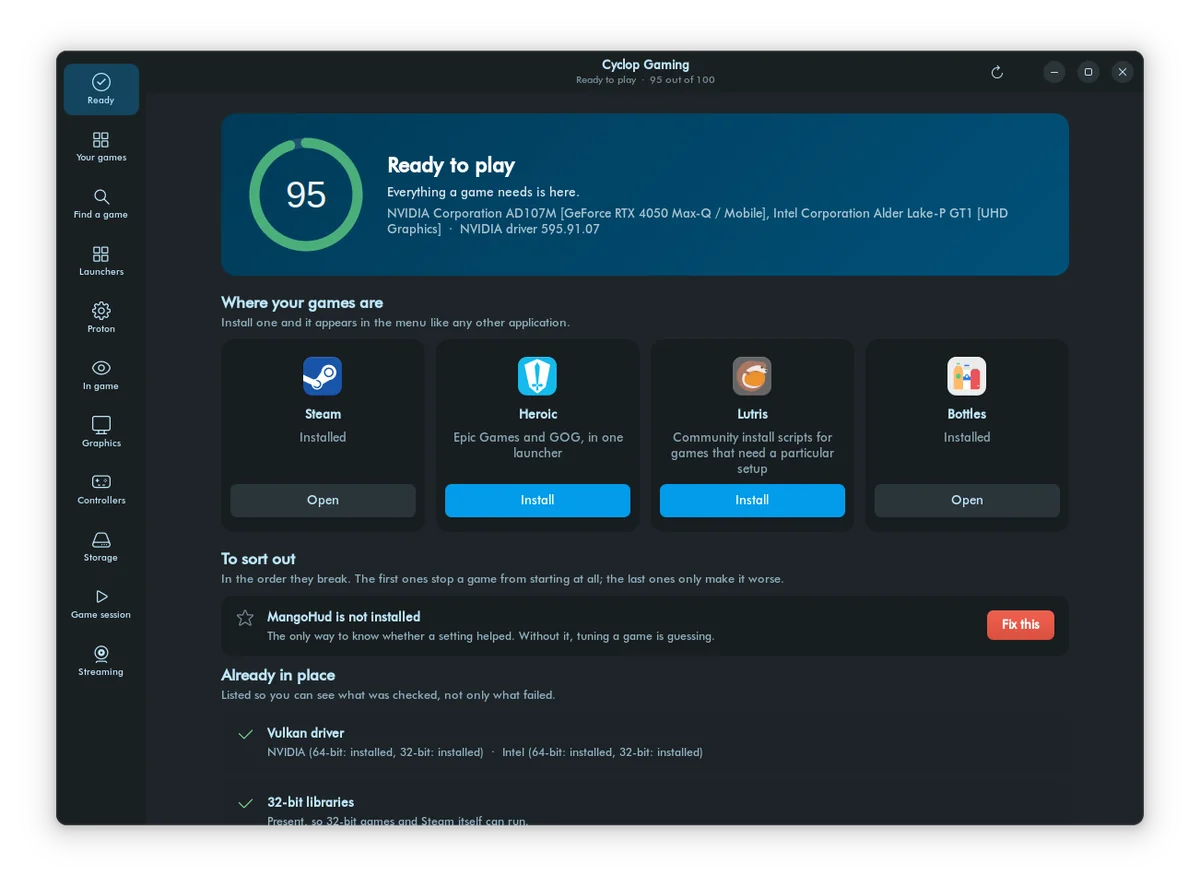
Task: Select the Storage drive section
Action: pyautogui.click(x=101, y=545)
